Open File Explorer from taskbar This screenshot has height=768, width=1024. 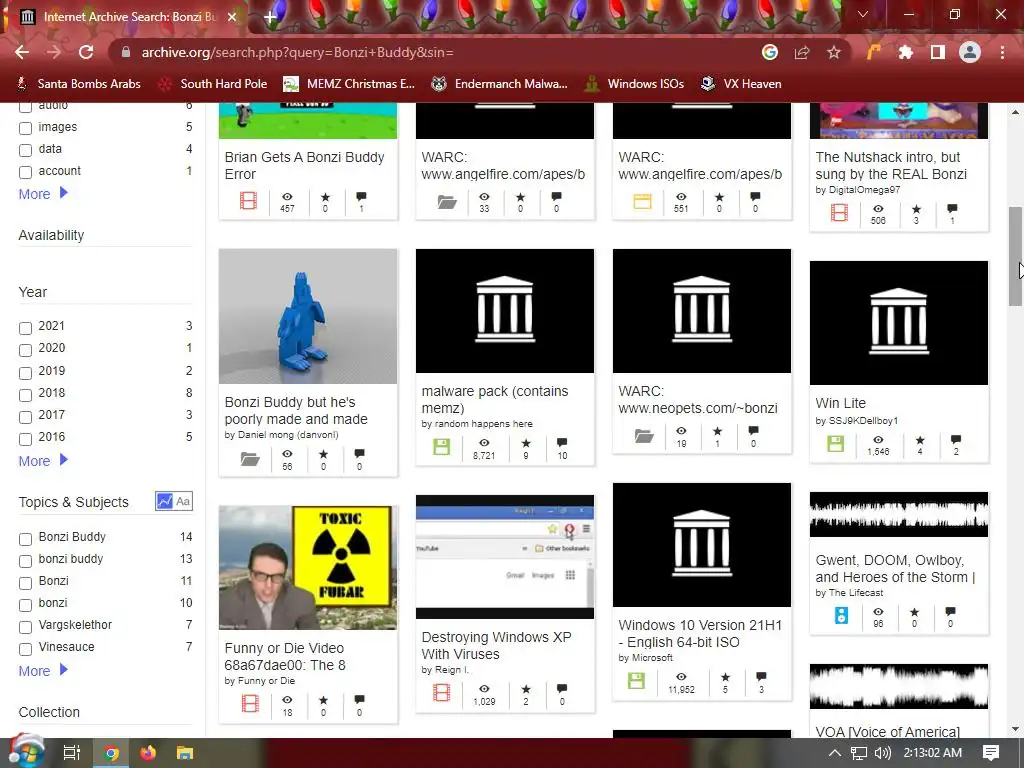[185, 753]
